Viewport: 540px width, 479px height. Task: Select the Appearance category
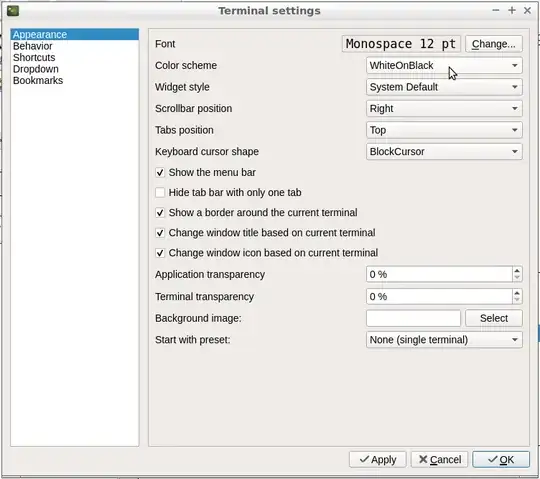tap(75, 34)
